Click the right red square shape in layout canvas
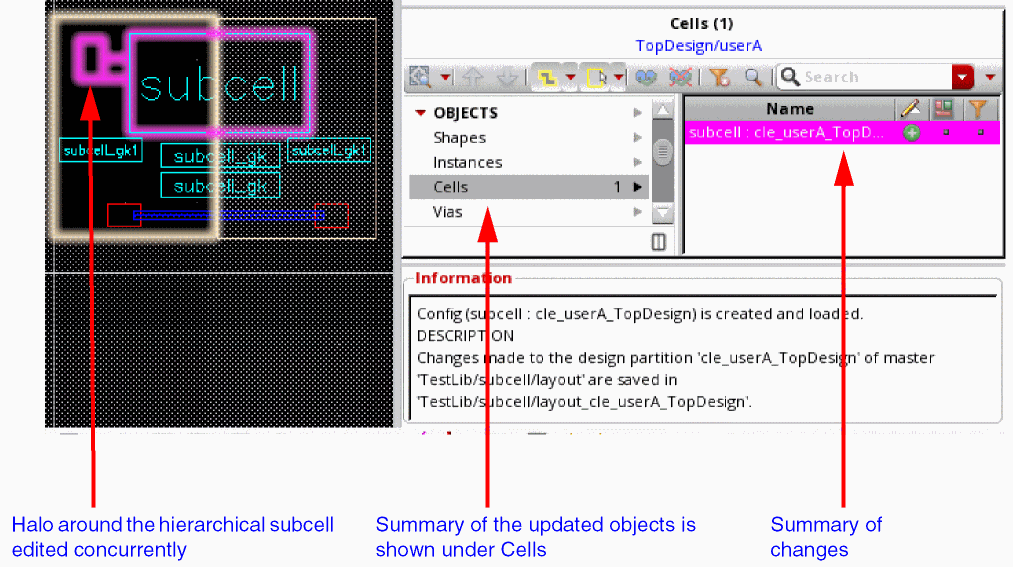 click(x=332, y=216)
